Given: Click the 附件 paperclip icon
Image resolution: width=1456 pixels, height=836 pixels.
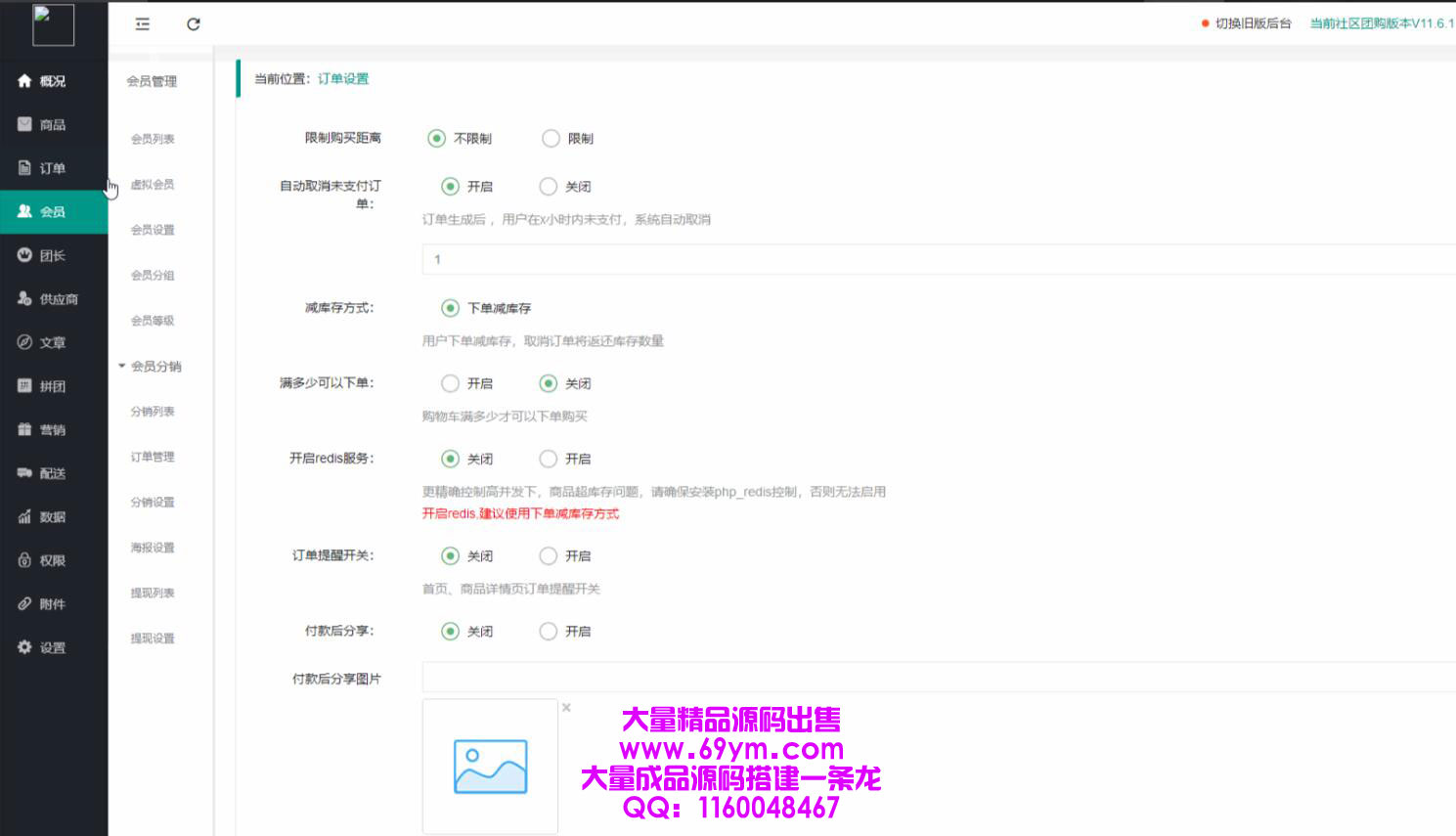Looking at the screenshot, I should click(24, 604).
